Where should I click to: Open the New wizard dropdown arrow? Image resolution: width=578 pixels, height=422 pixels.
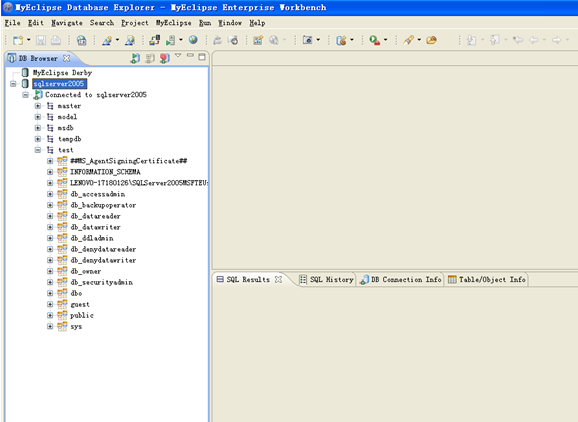click(x=28, y=40)
